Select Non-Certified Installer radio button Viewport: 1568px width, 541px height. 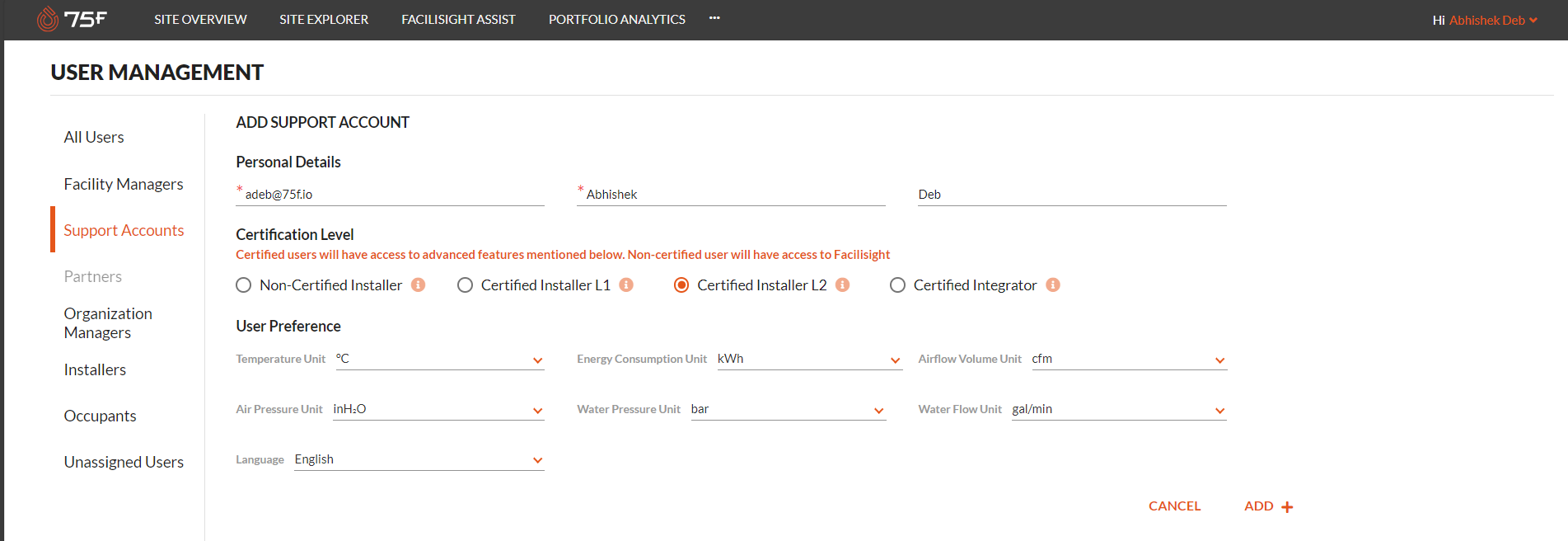(244, 285)
